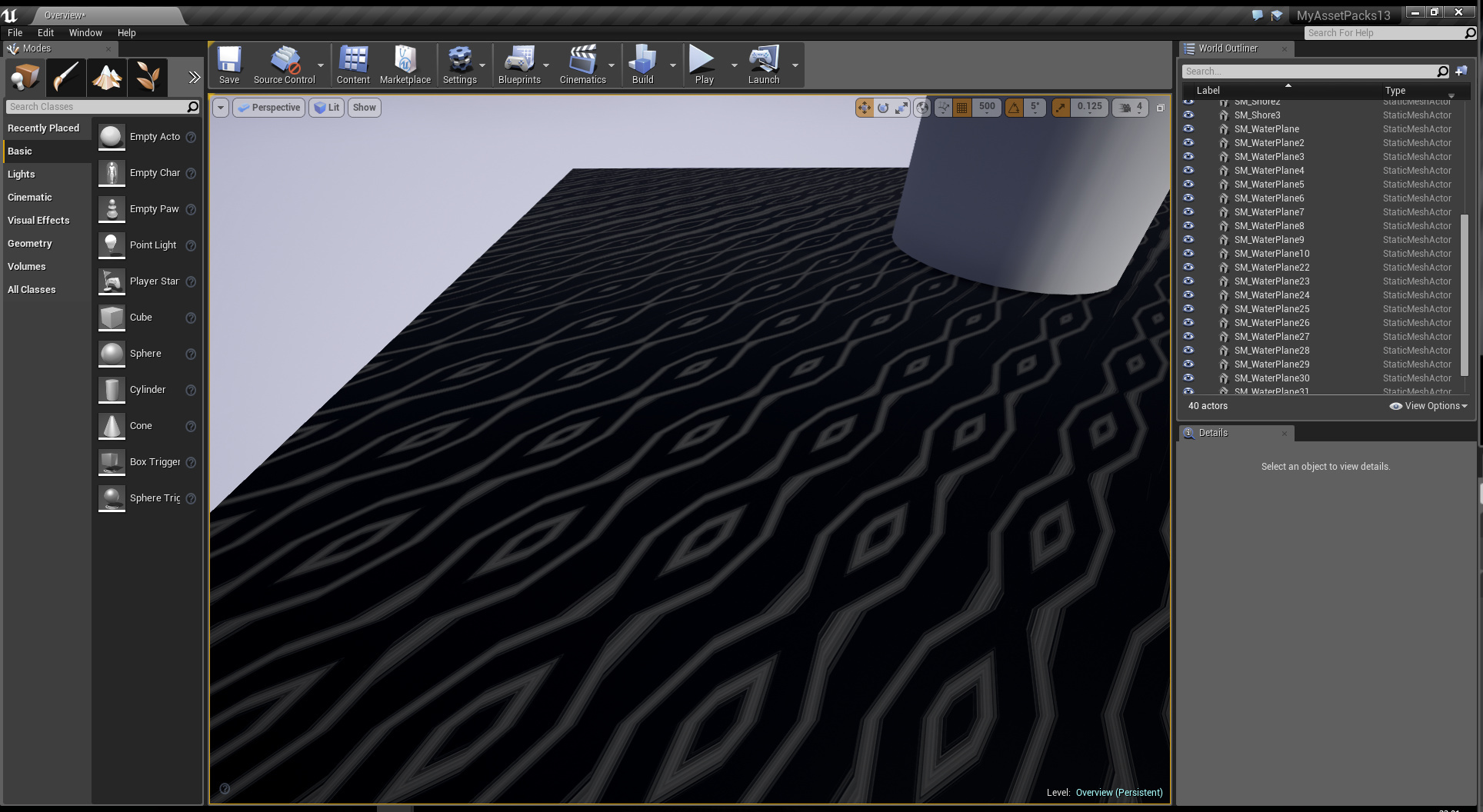This screenshot has height=812, width=1483.
Task: Open the Lit view mode dropdown
Action: point(327,108)
